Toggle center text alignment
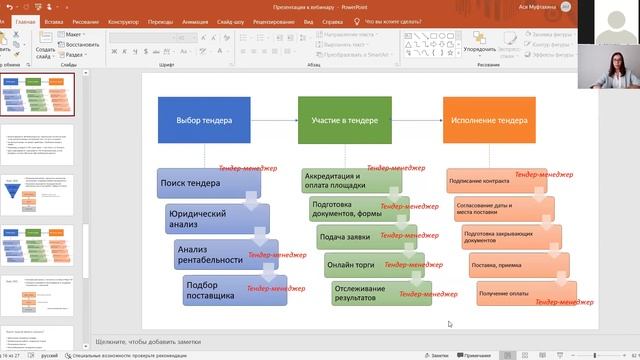The width and height of the screenshot is (640, 360). coord(254,51)
